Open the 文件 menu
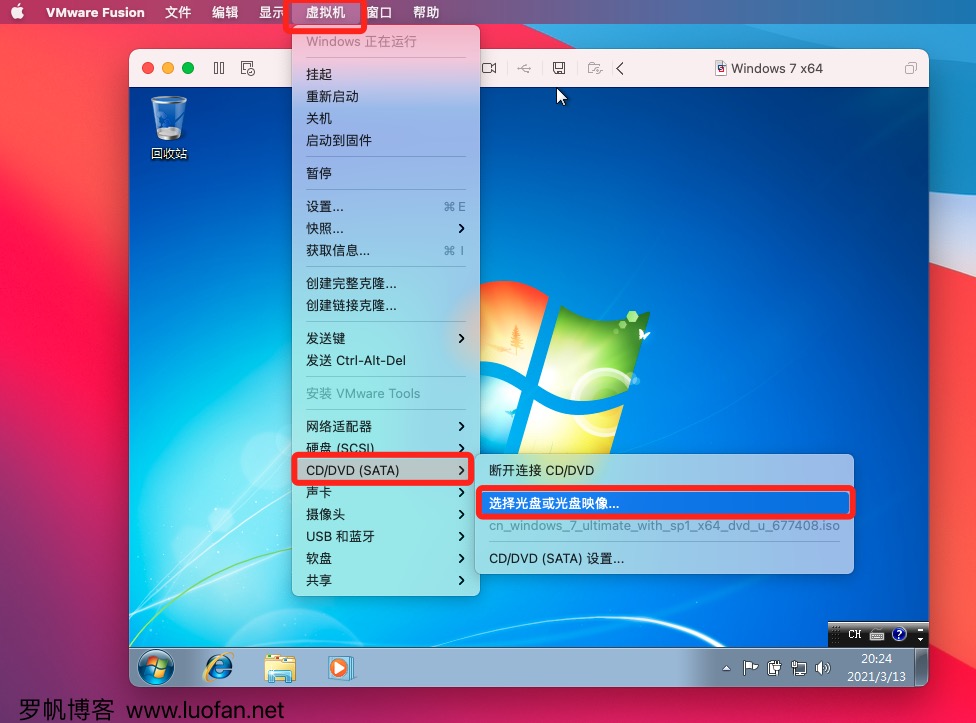This screenshot has height=723, width=976. (178, 12)
